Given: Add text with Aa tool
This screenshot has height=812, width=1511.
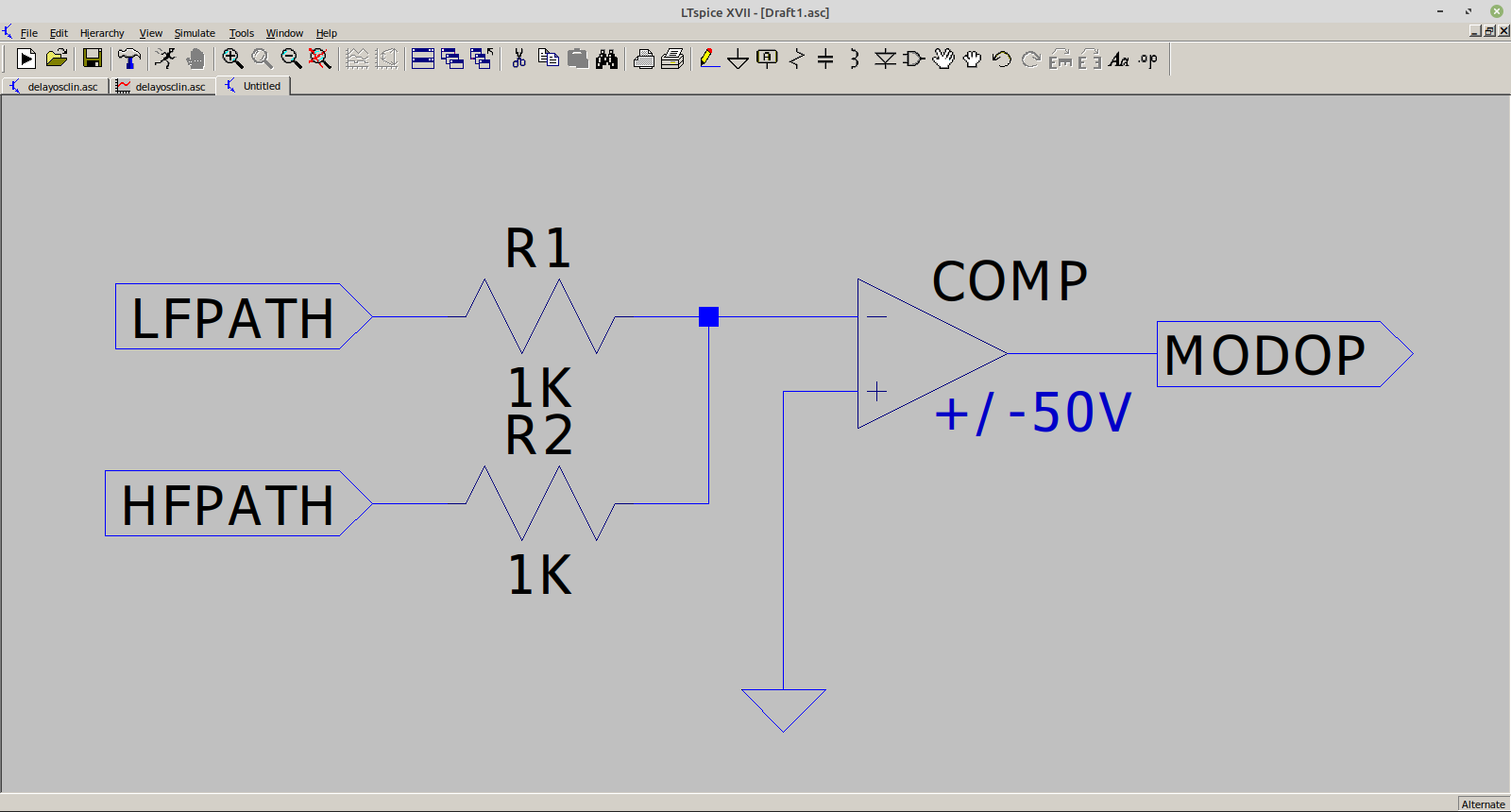Looking at the screenshot, I should pos(1119,59).
